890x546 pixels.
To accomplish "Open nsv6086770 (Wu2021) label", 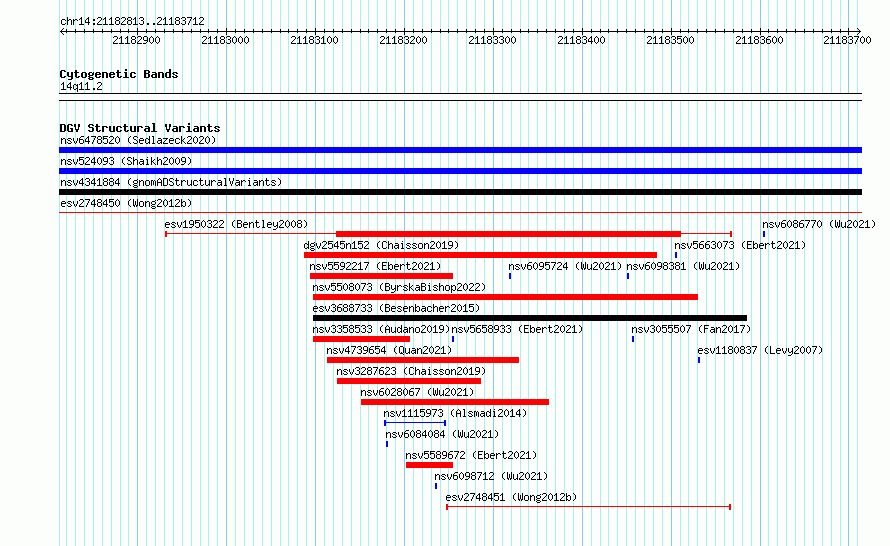I will coord(819,224).
